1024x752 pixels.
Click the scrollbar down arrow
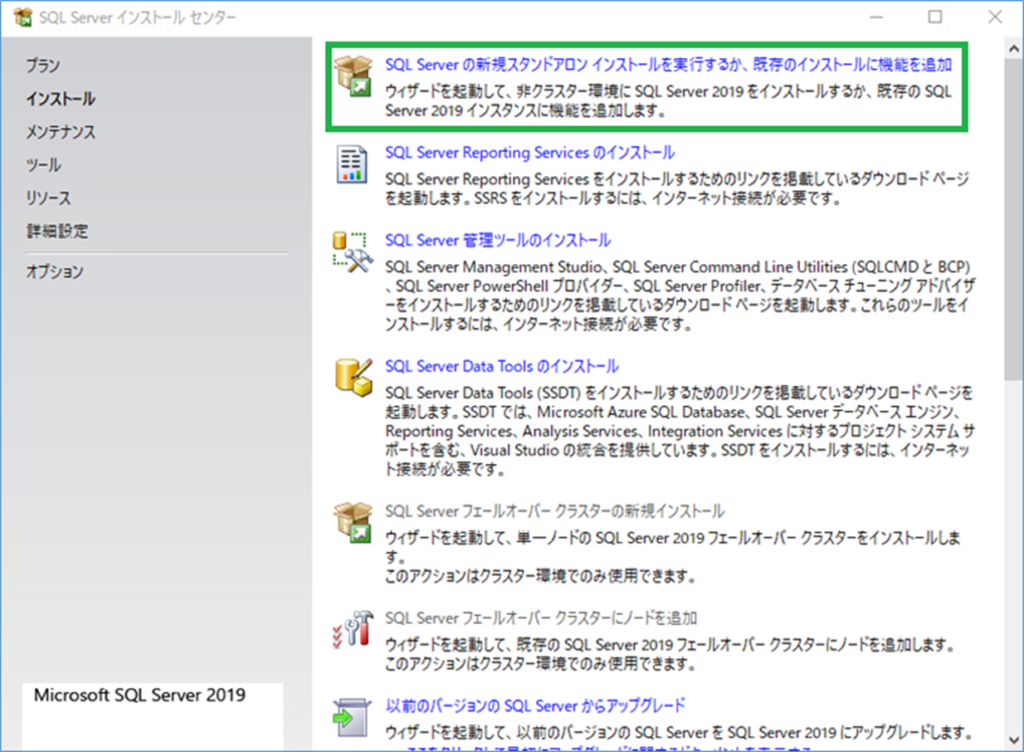pos(1014,740)
